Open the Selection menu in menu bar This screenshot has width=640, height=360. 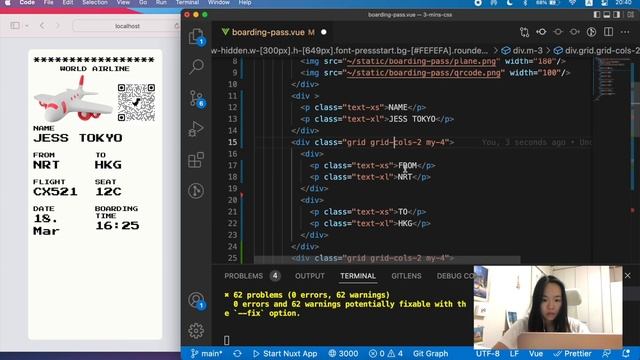(x=95, y=2)
